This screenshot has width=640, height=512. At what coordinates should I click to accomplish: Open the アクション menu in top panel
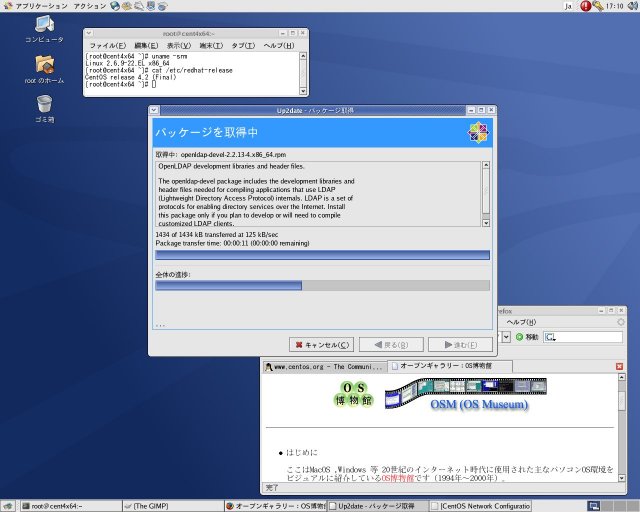tap(89, 6)
